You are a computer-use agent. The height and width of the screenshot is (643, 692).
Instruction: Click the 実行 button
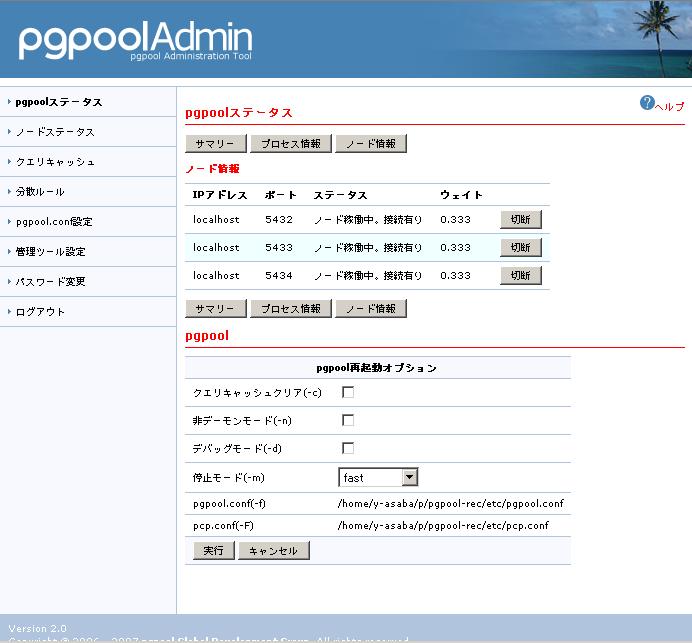pyautogui.click(x=214, y=550)
